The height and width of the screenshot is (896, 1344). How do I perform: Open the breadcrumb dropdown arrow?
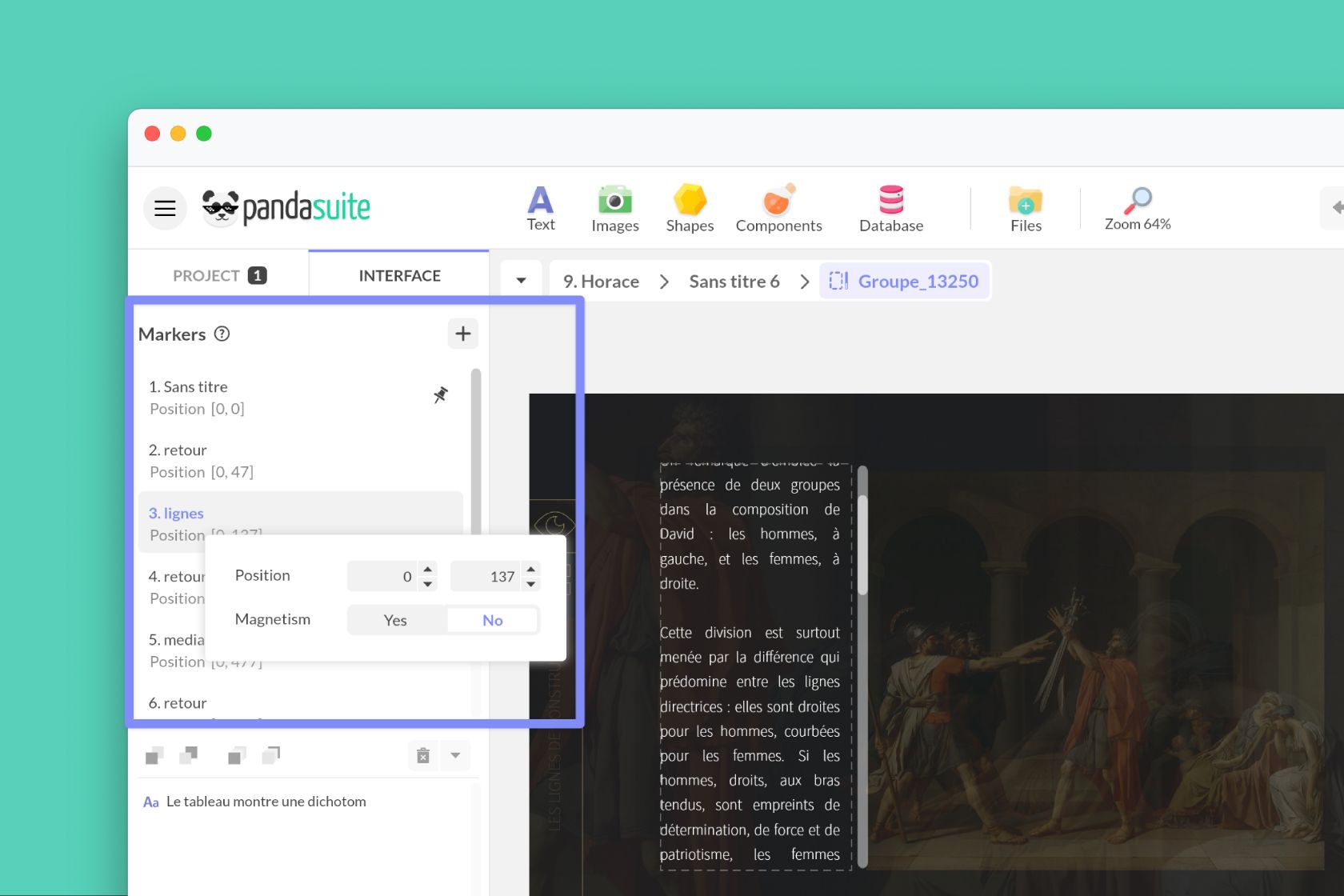pos(521,281)
